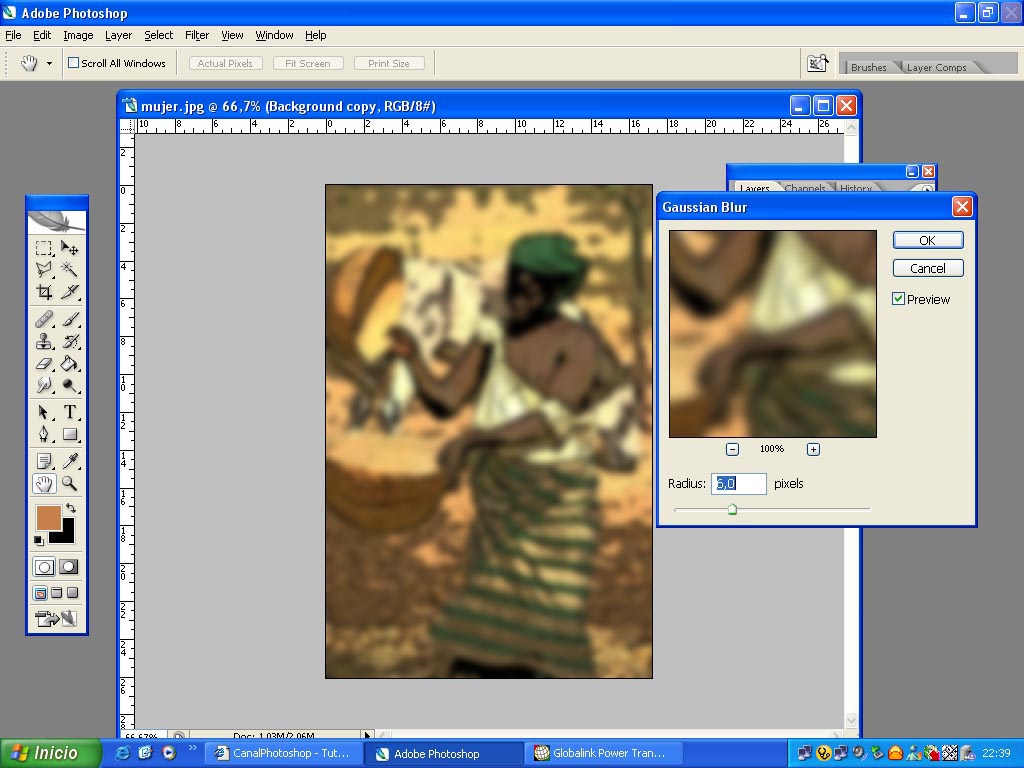1024x768 pixels.
Task: Click the Print Size button
Action: (x=389, y=63)
